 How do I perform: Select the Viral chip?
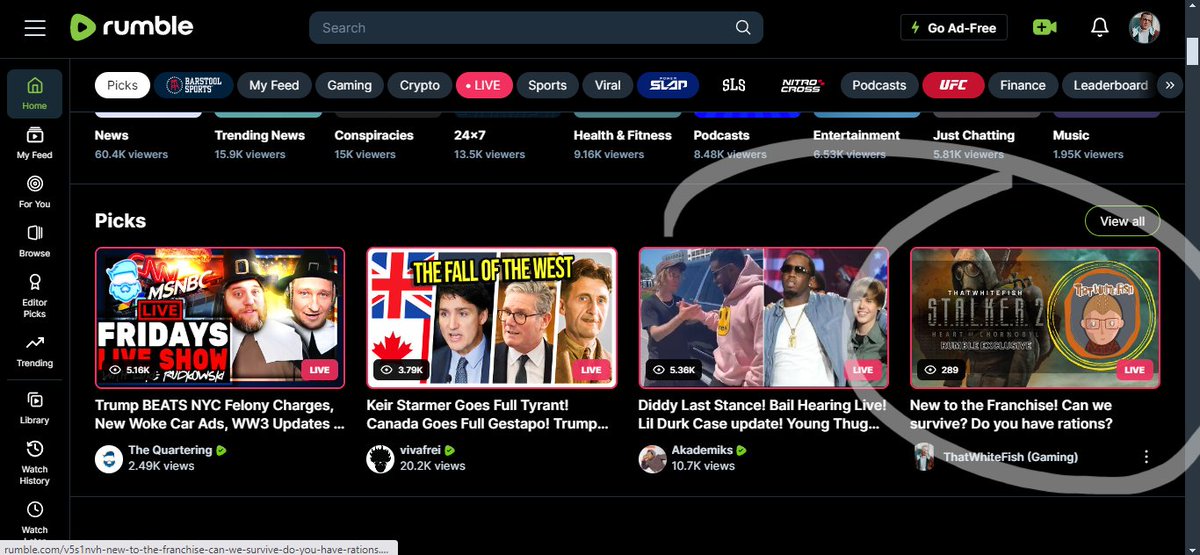click(607, 85)
